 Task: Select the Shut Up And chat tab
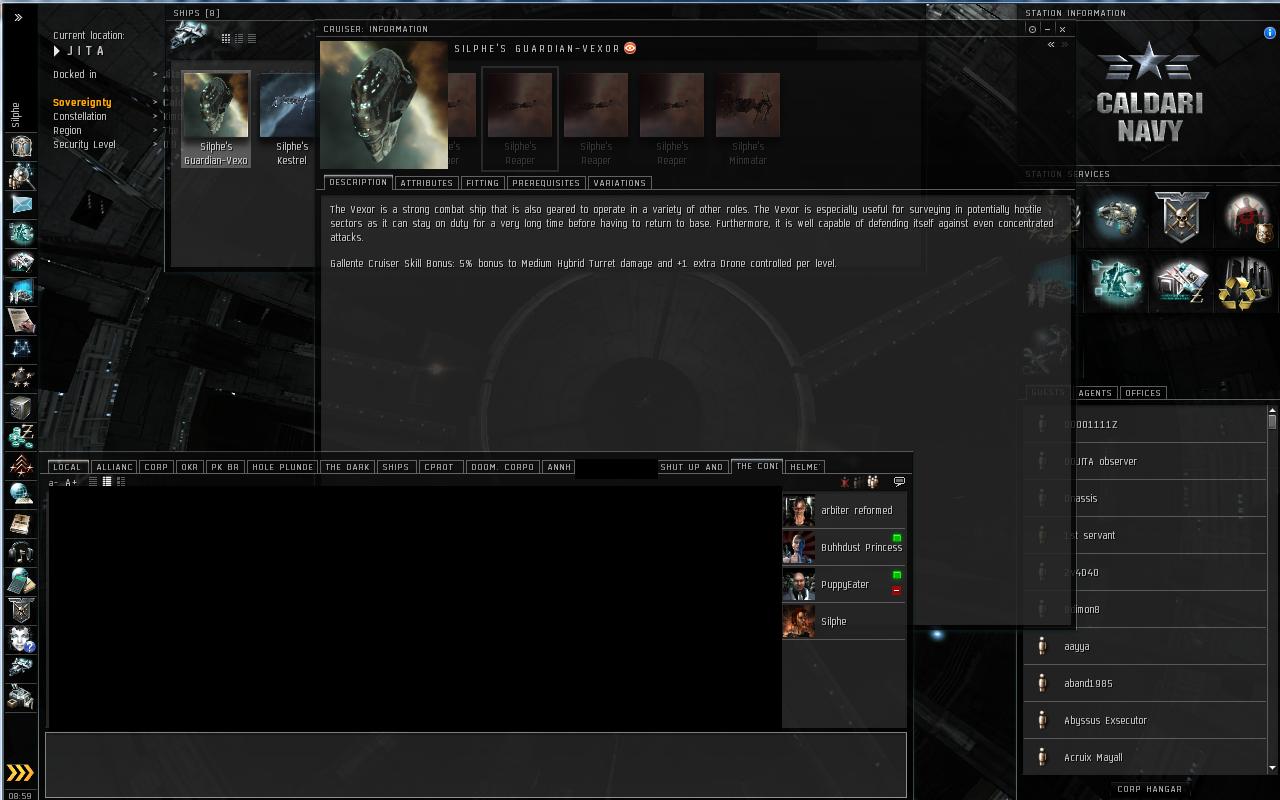(692, 467)
